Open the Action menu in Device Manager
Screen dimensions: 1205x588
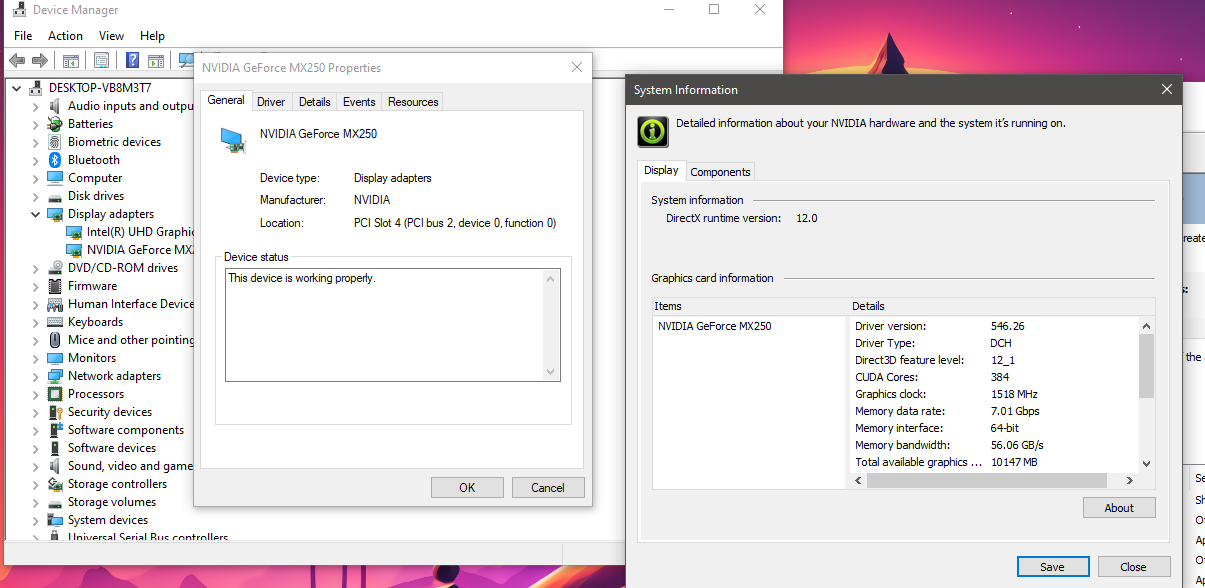coord(66,36)
